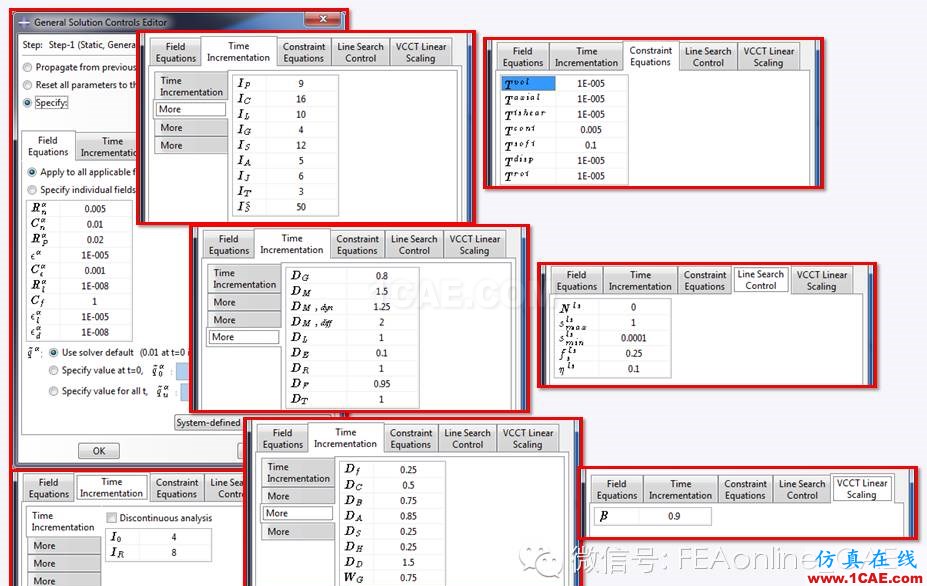Select Specify value for all t option
Viewport: 927px width, 586px height.
[x=53, y=391]
